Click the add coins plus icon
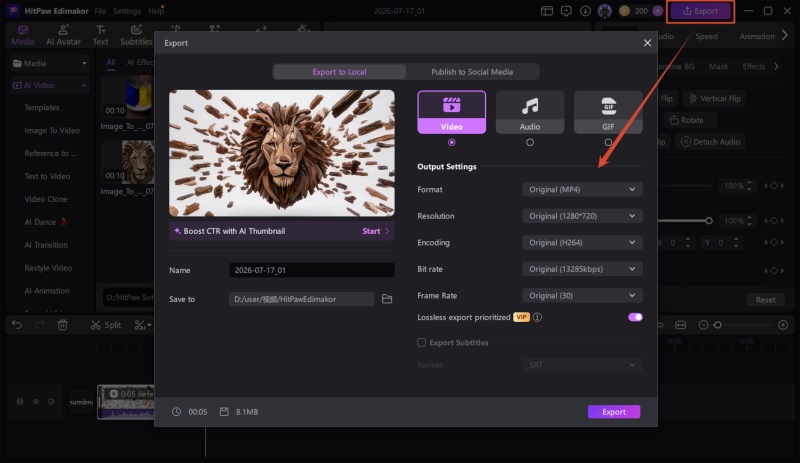The image size is (800, 463). pos(658,11)
